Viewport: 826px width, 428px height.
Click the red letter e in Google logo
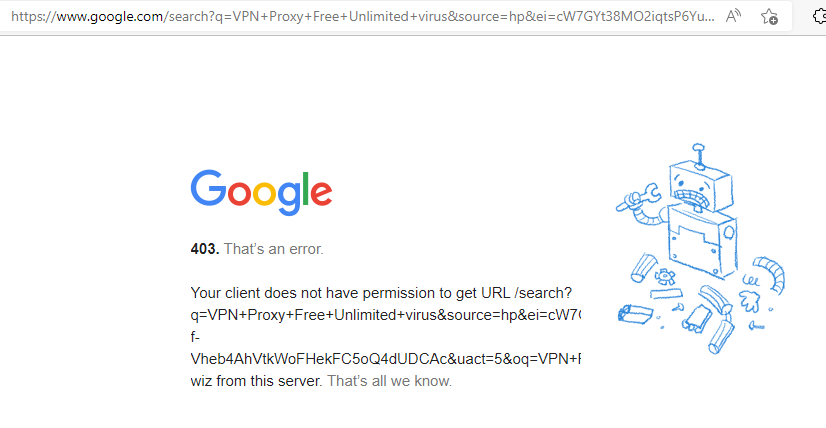click(x=321, y=193)
